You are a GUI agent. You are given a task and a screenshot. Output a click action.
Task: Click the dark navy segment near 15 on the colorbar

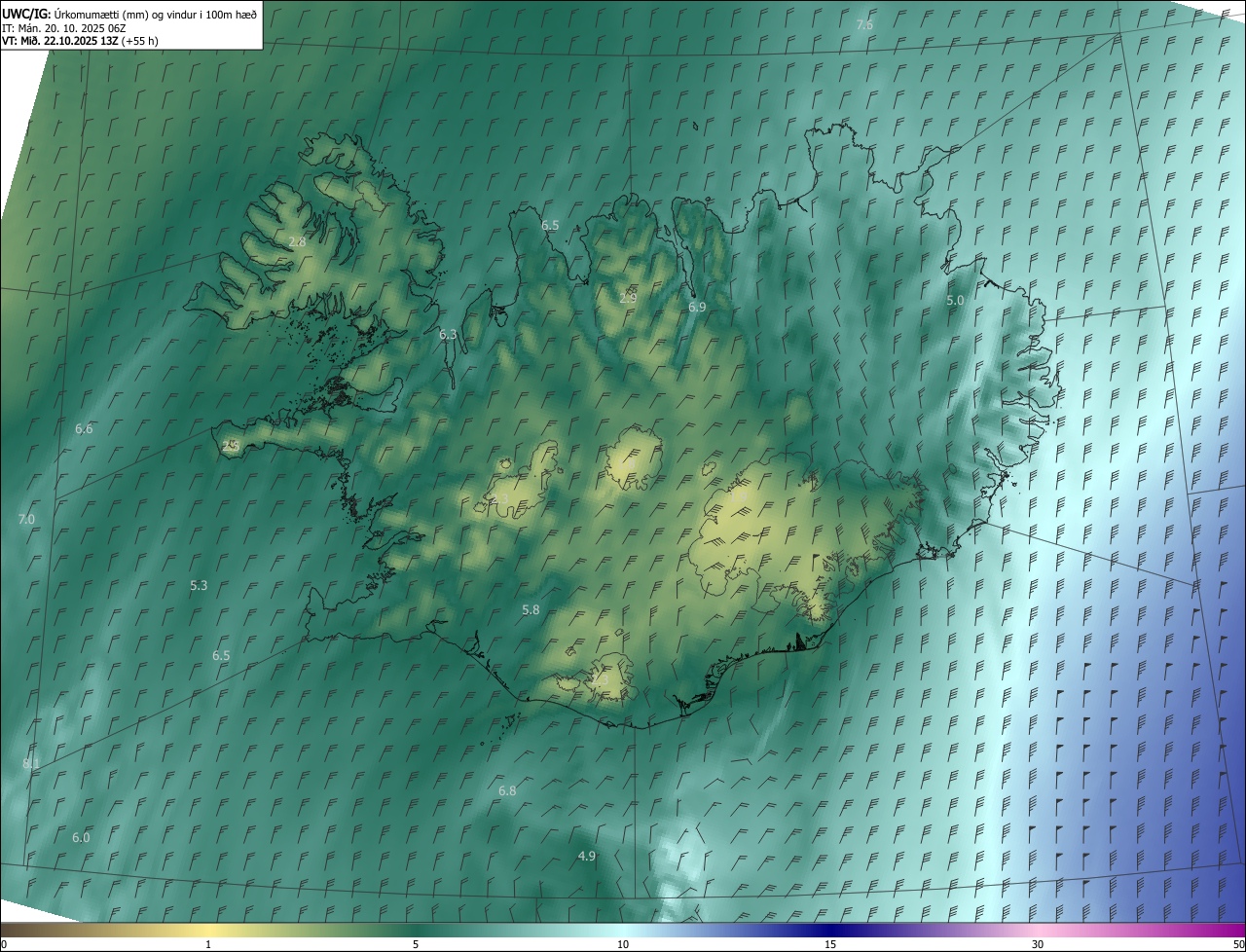830,930
